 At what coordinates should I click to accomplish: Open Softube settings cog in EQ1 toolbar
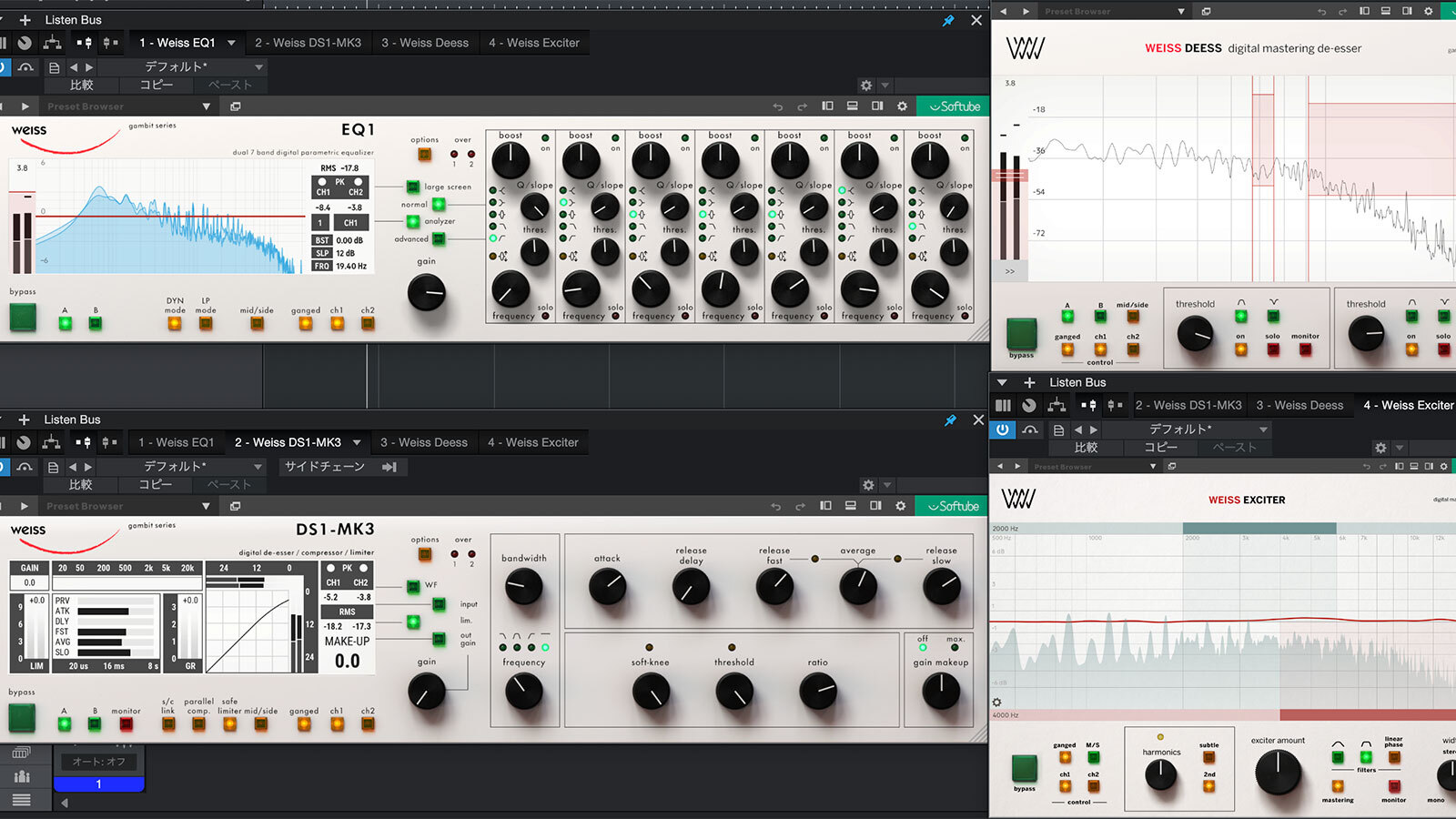[902, 106]
